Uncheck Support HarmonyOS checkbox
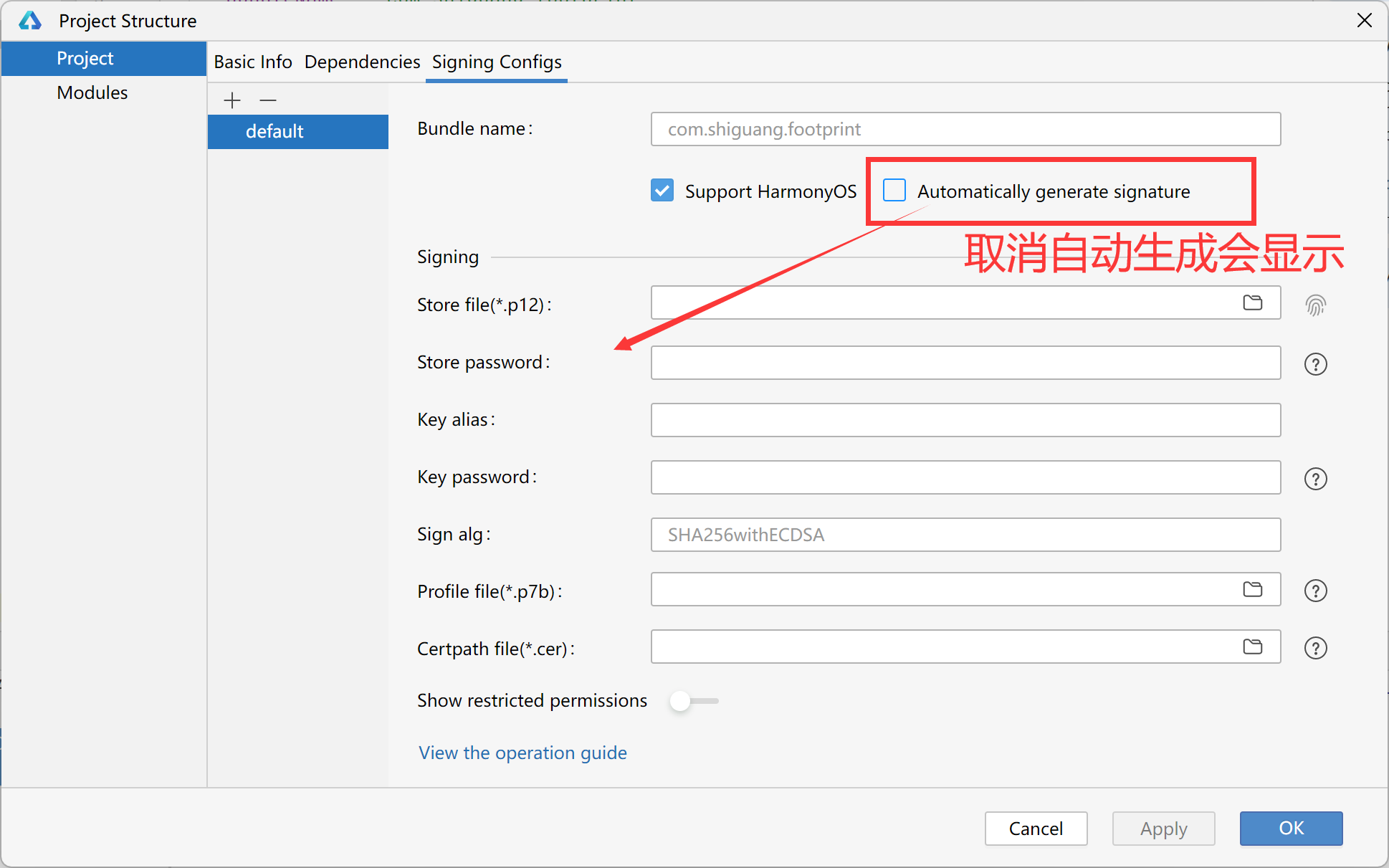1389x868 pixels. click(x=662, y=191)
